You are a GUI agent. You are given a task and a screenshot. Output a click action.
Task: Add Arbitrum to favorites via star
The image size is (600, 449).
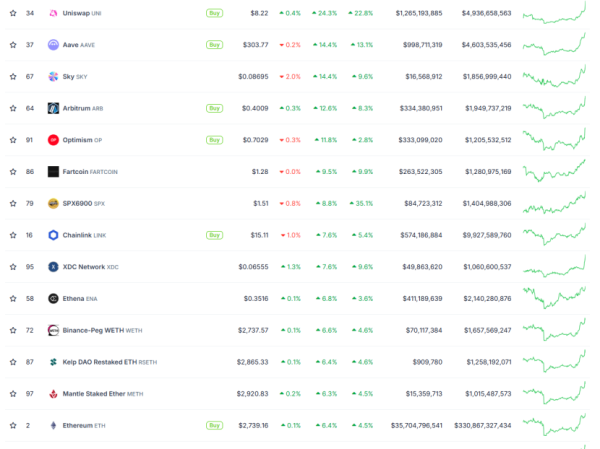point(13,108)
